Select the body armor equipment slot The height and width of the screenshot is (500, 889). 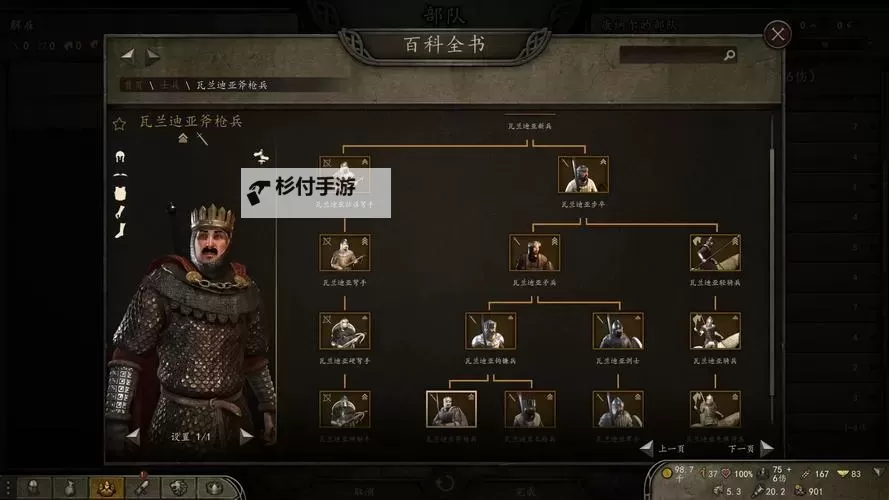(120, 194)
